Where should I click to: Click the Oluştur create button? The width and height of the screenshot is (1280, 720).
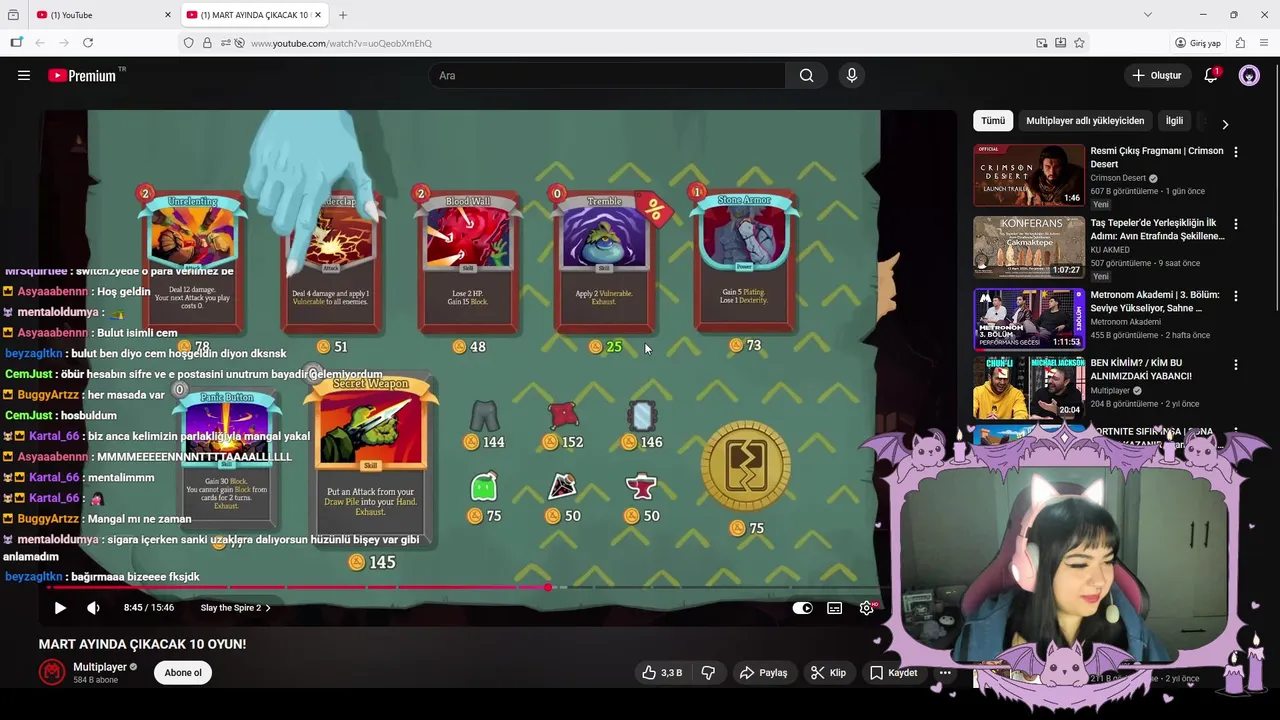(1157, 75)
